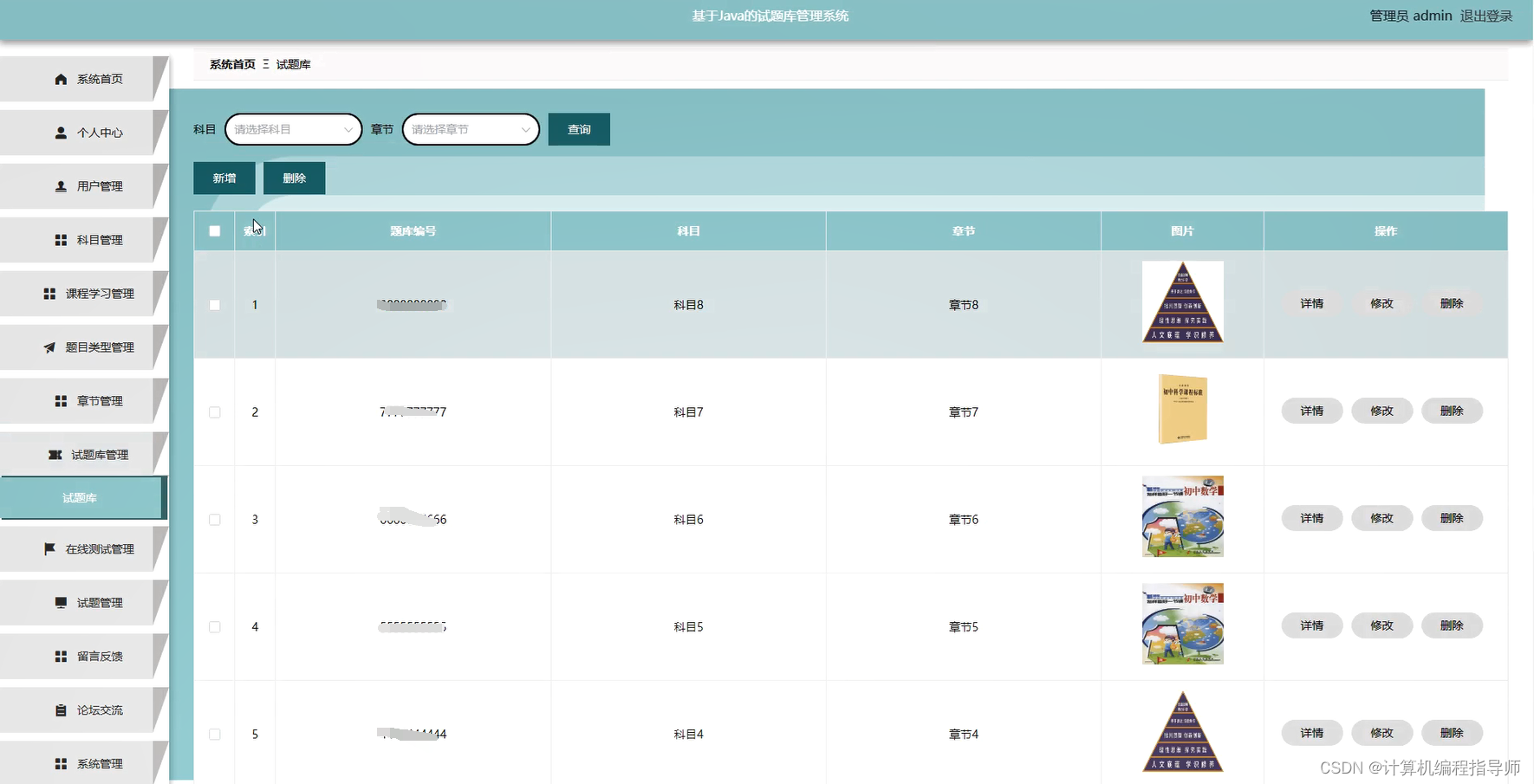
Task: Click 删除 for the 科目8 row
Action: pos(1452,303)
